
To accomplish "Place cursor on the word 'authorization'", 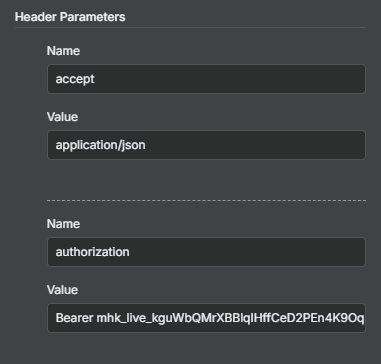I will click(x=92, y=252).
